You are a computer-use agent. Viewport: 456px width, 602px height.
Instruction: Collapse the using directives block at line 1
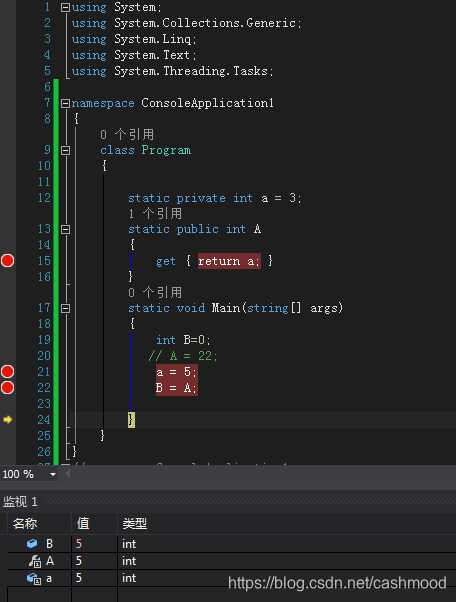(66, 7)
